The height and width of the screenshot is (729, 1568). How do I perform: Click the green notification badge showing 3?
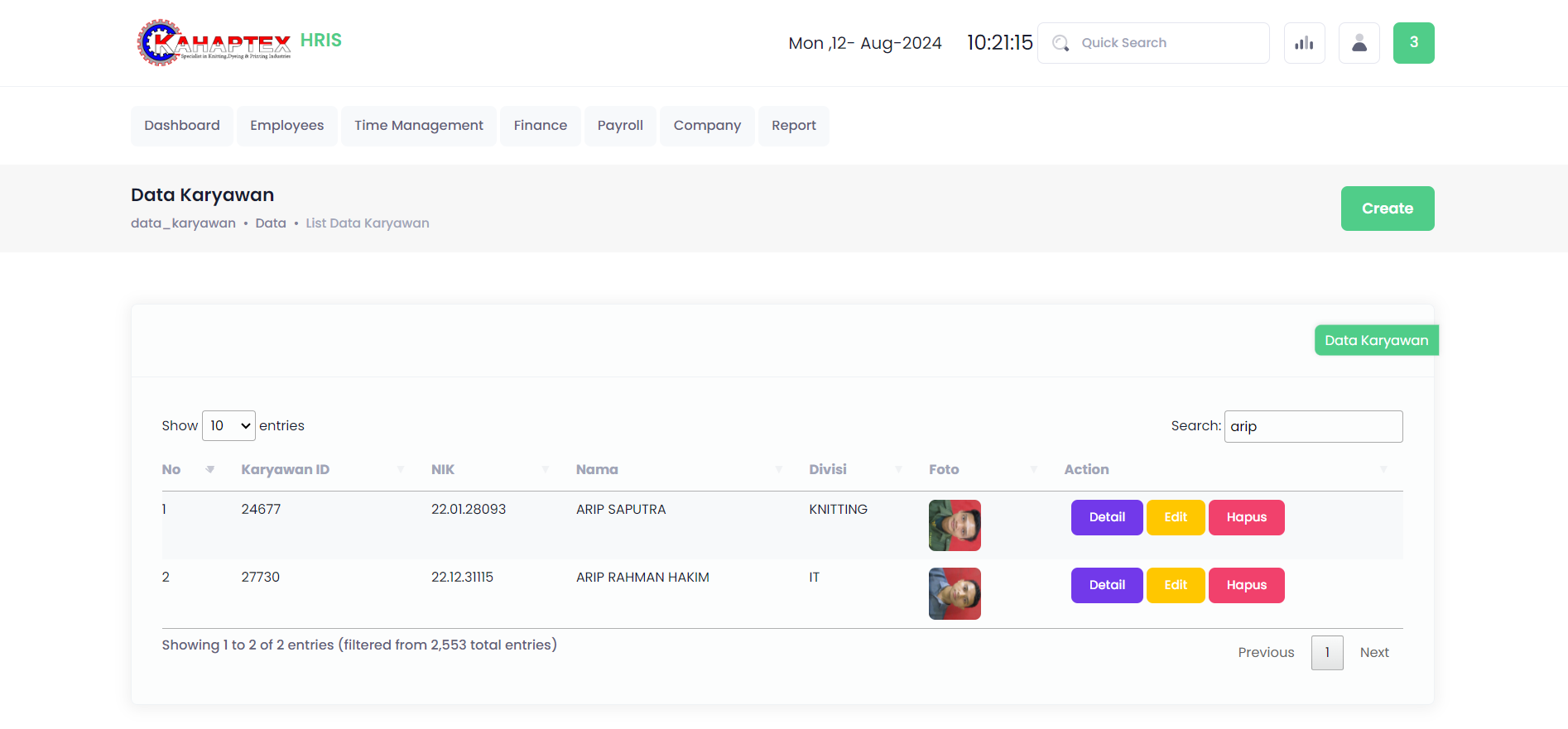click(1413, 43)
